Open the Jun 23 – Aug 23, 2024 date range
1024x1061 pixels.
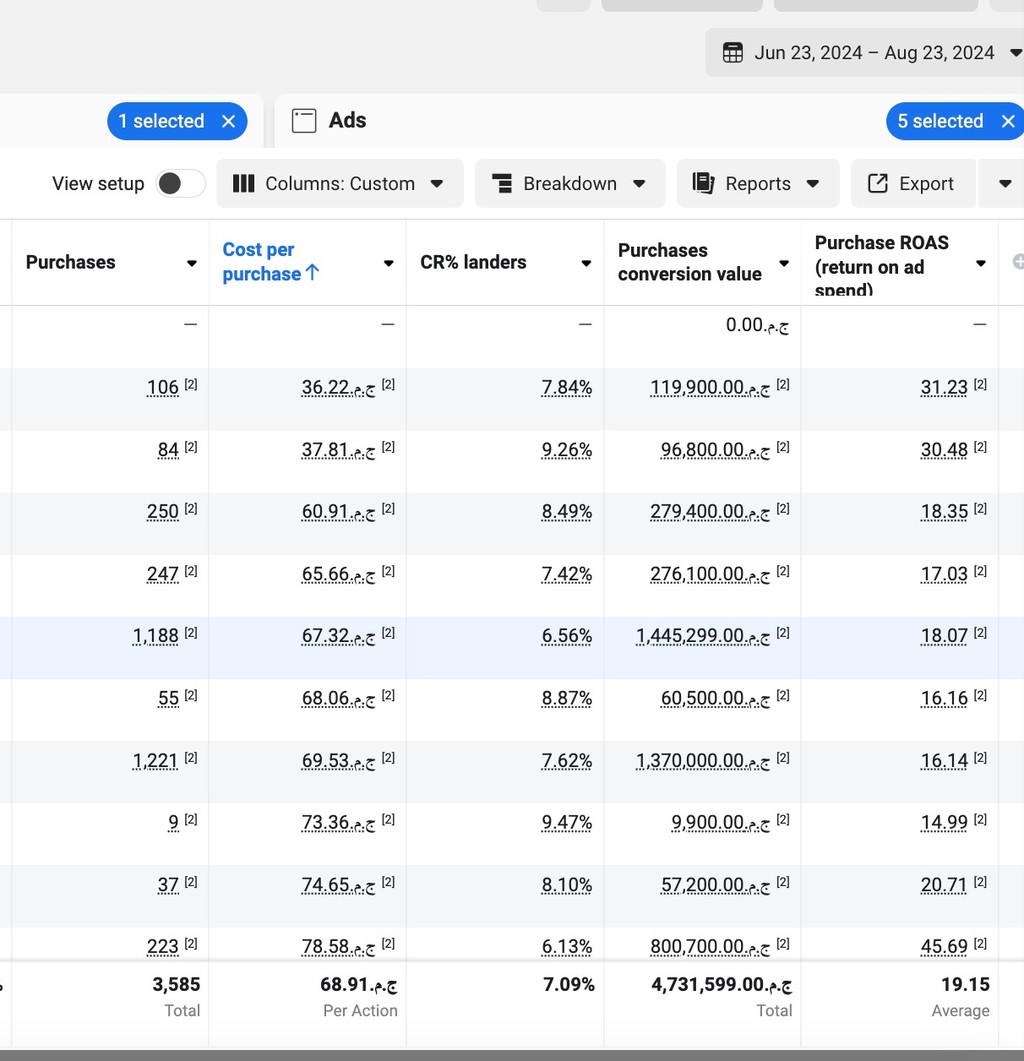click(x=865, y=53)
